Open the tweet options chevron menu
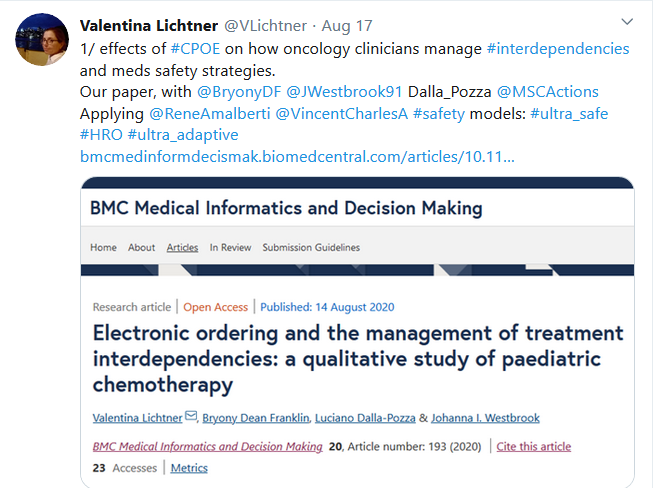 click(x=627, y=21)
